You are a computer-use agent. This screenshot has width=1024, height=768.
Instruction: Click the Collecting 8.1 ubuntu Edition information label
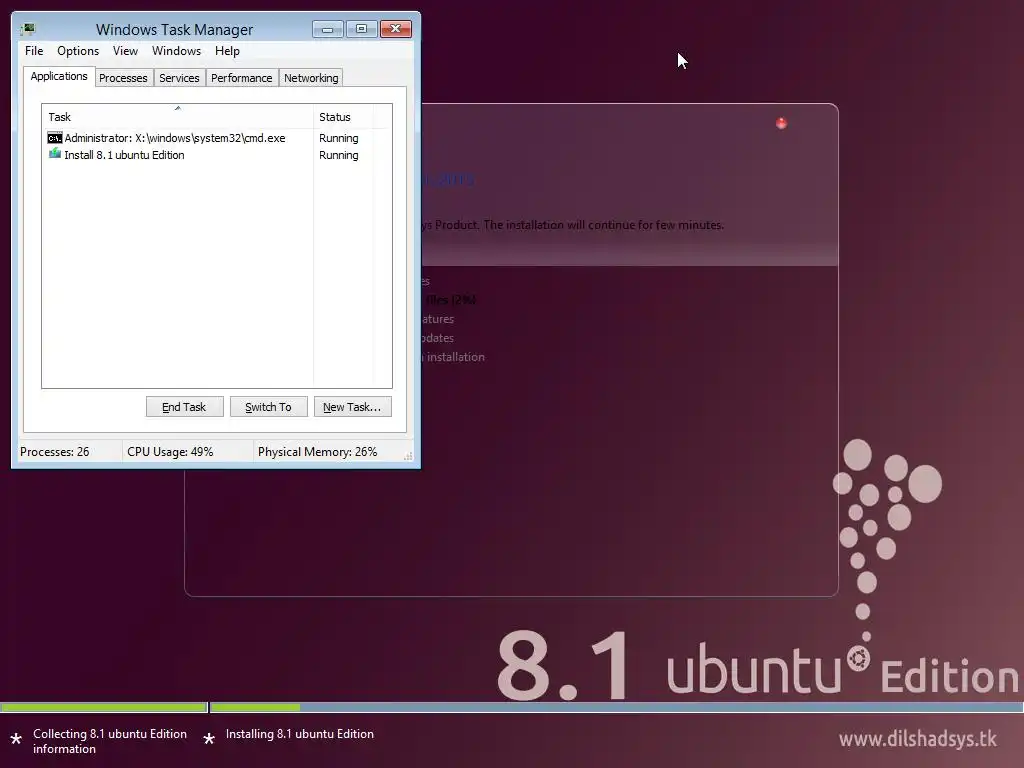click(110, 741)
